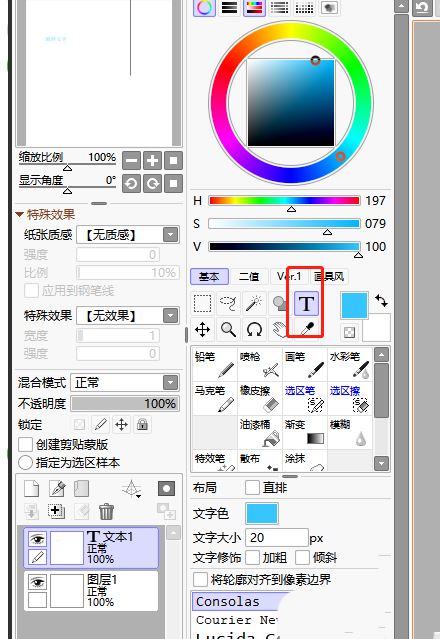Create a new layer folder
Screen dimensions: 440x639
(x=81, y=488)
